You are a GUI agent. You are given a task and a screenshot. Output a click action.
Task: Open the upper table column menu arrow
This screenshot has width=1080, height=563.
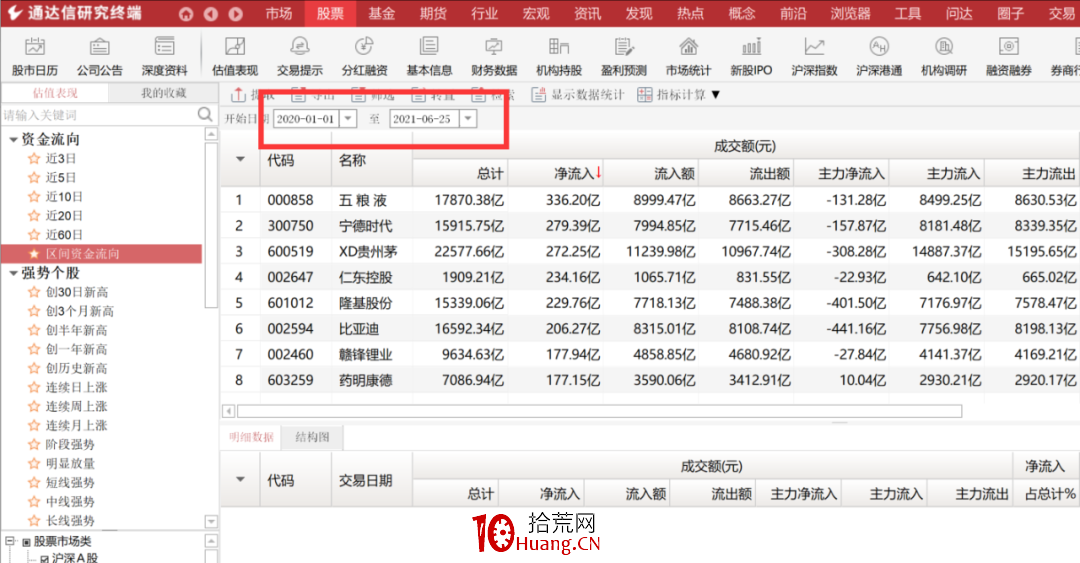point(240,159)
